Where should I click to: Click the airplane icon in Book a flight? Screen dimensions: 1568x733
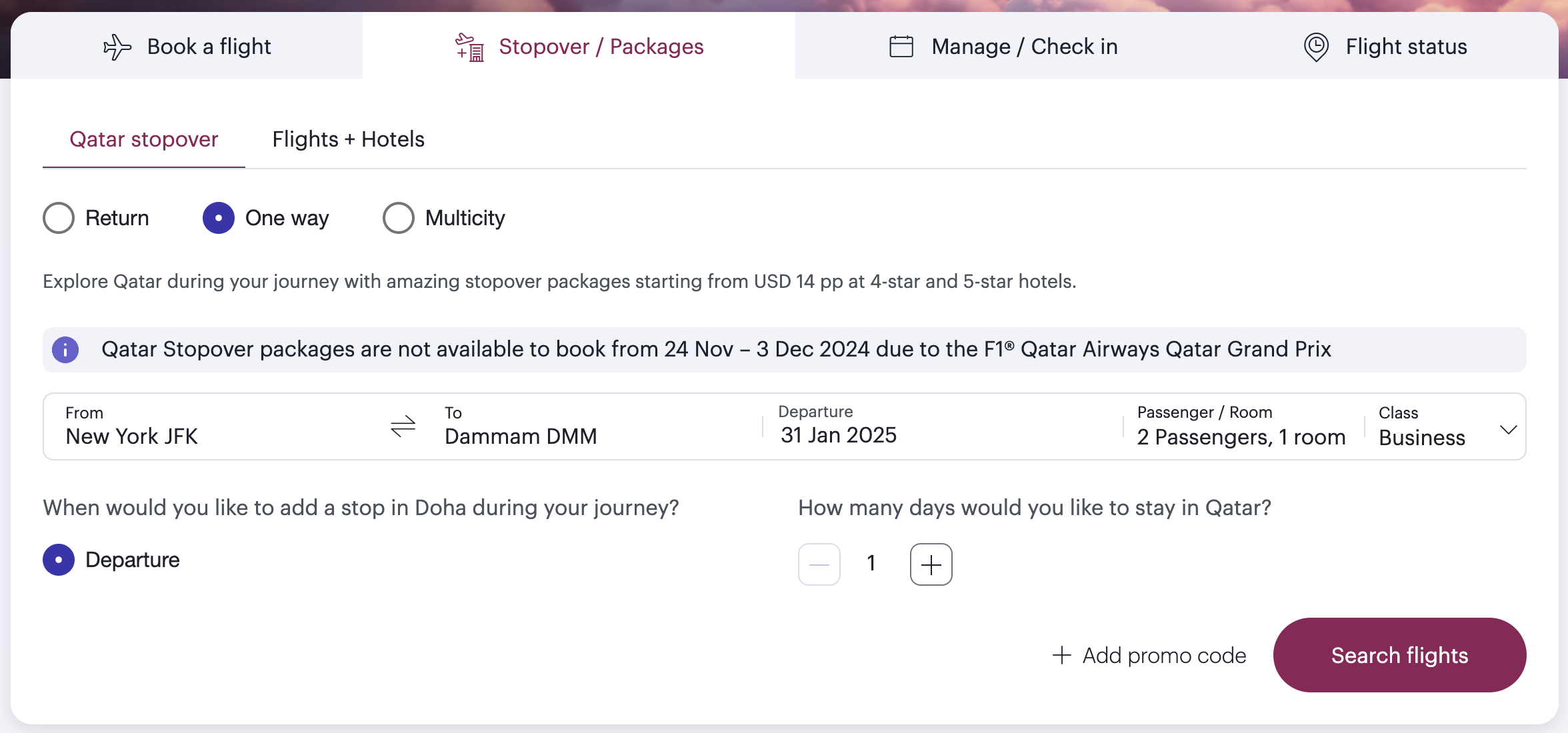point(117,47)
